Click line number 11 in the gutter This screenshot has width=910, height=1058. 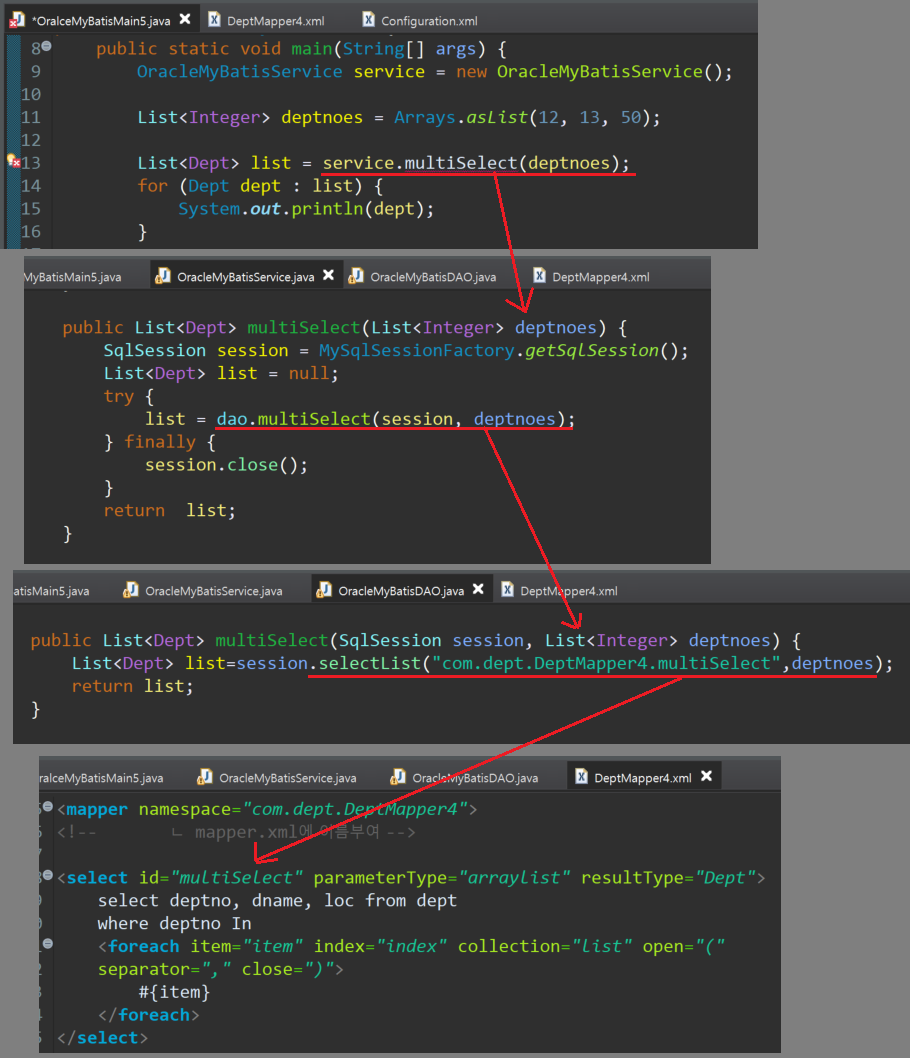31,117
